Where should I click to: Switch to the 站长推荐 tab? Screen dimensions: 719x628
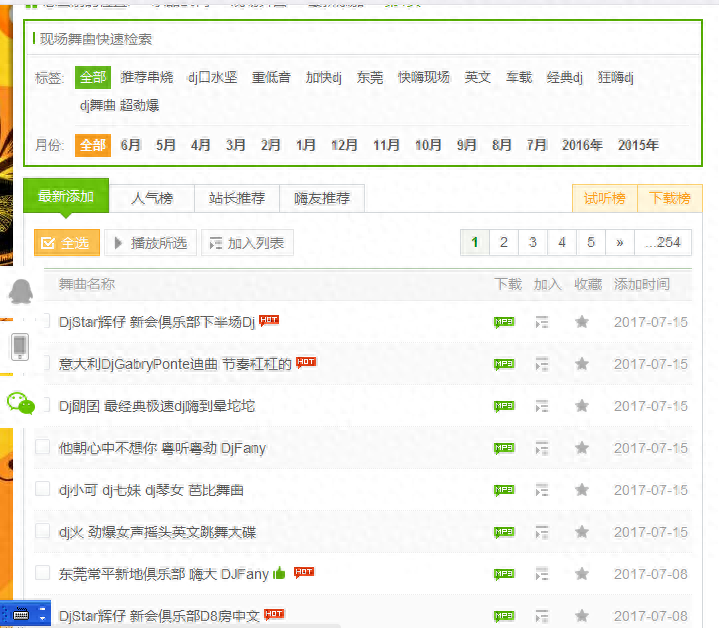[237, 198]
